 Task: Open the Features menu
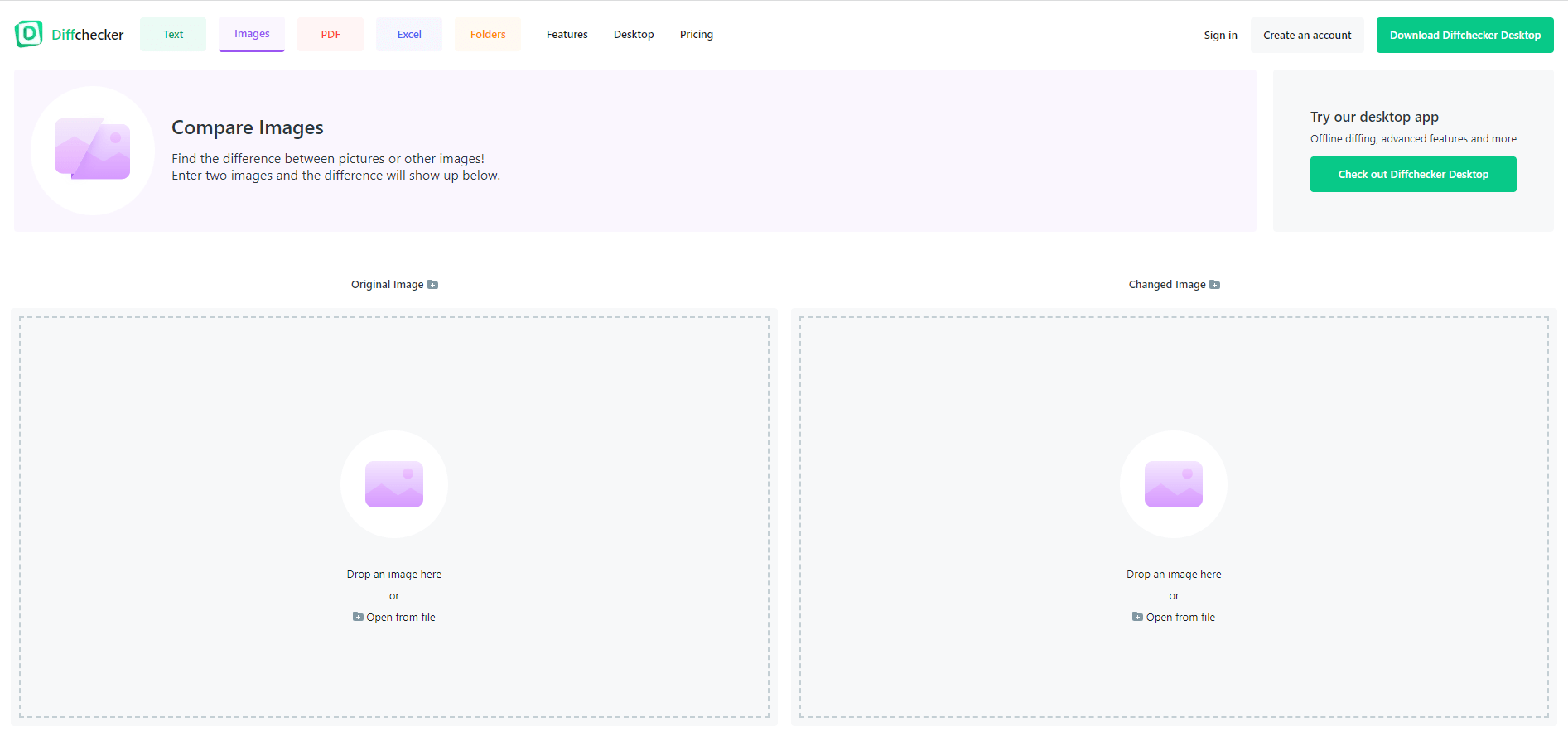pos(567,35)
